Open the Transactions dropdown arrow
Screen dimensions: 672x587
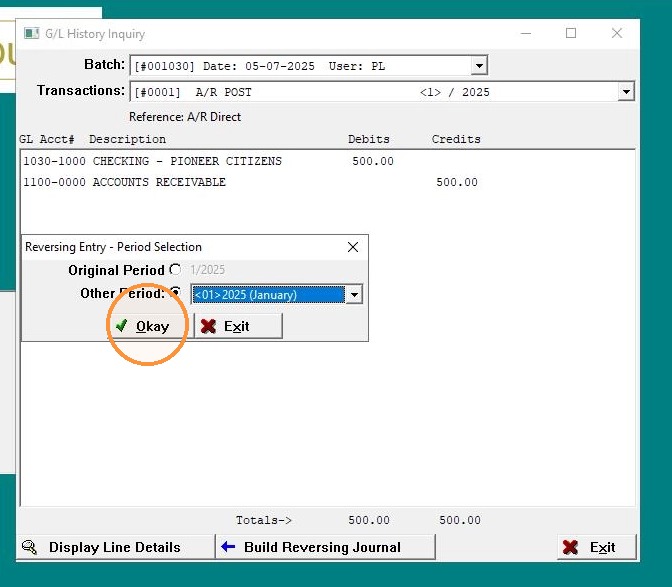(x=626, y=92)
